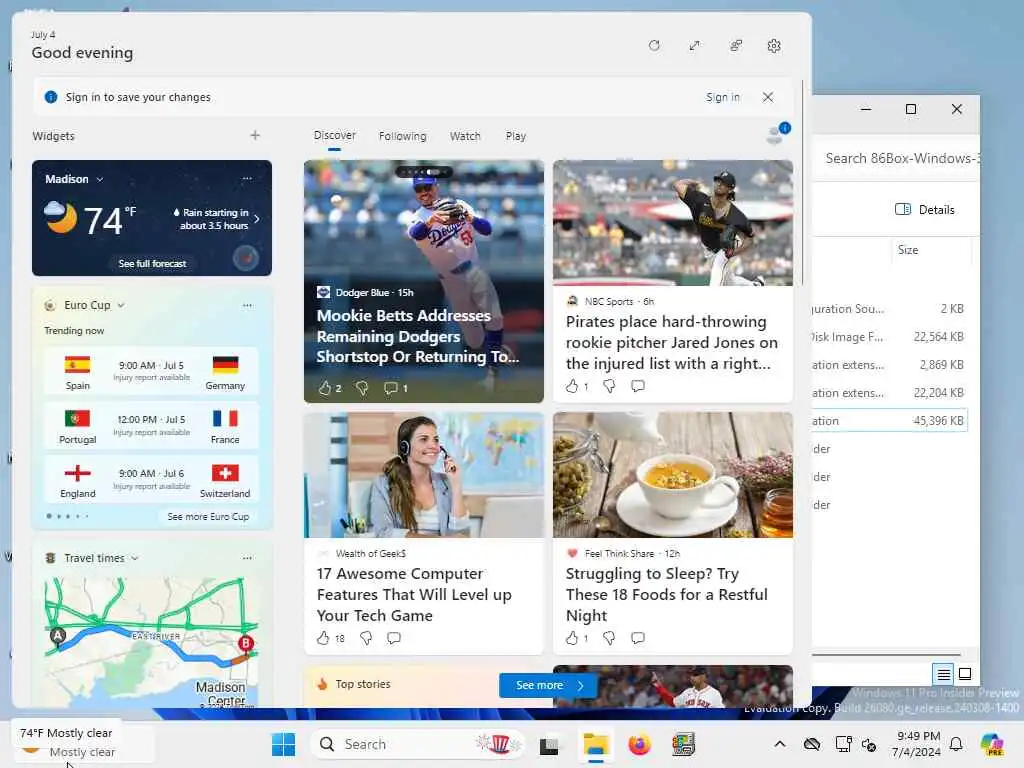Open the Play tab
Screen dimensions: 1024x768
[515, 136]
